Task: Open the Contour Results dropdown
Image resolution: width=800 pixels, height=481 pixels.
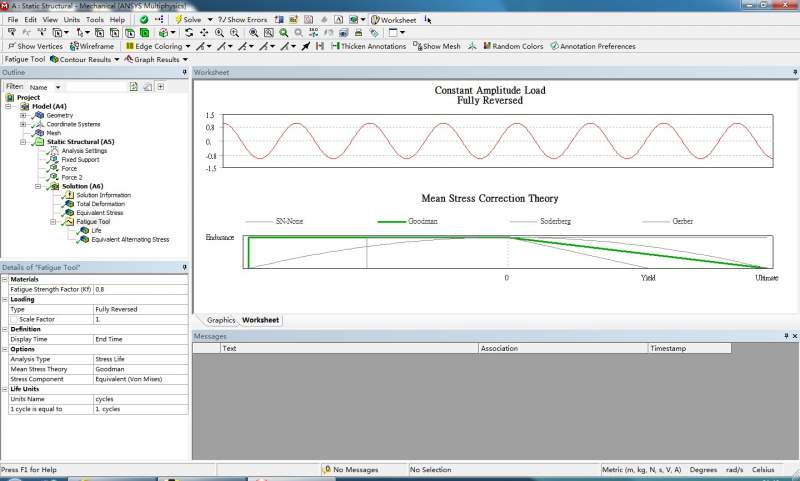Action: pyautogui.click(x=85, y=59)
